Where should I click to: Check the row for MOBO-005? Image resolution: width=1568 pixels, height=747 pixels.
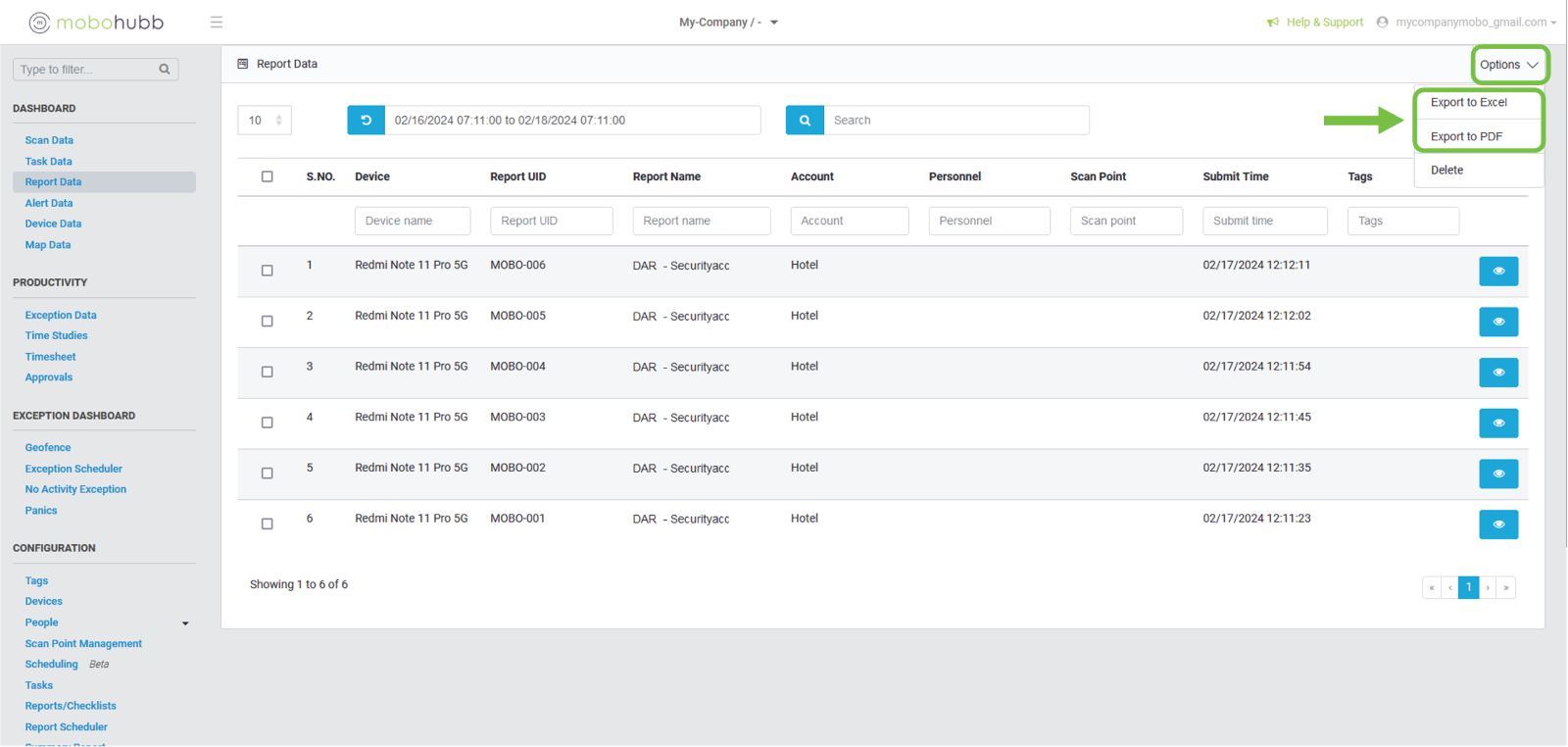(267, 322)
